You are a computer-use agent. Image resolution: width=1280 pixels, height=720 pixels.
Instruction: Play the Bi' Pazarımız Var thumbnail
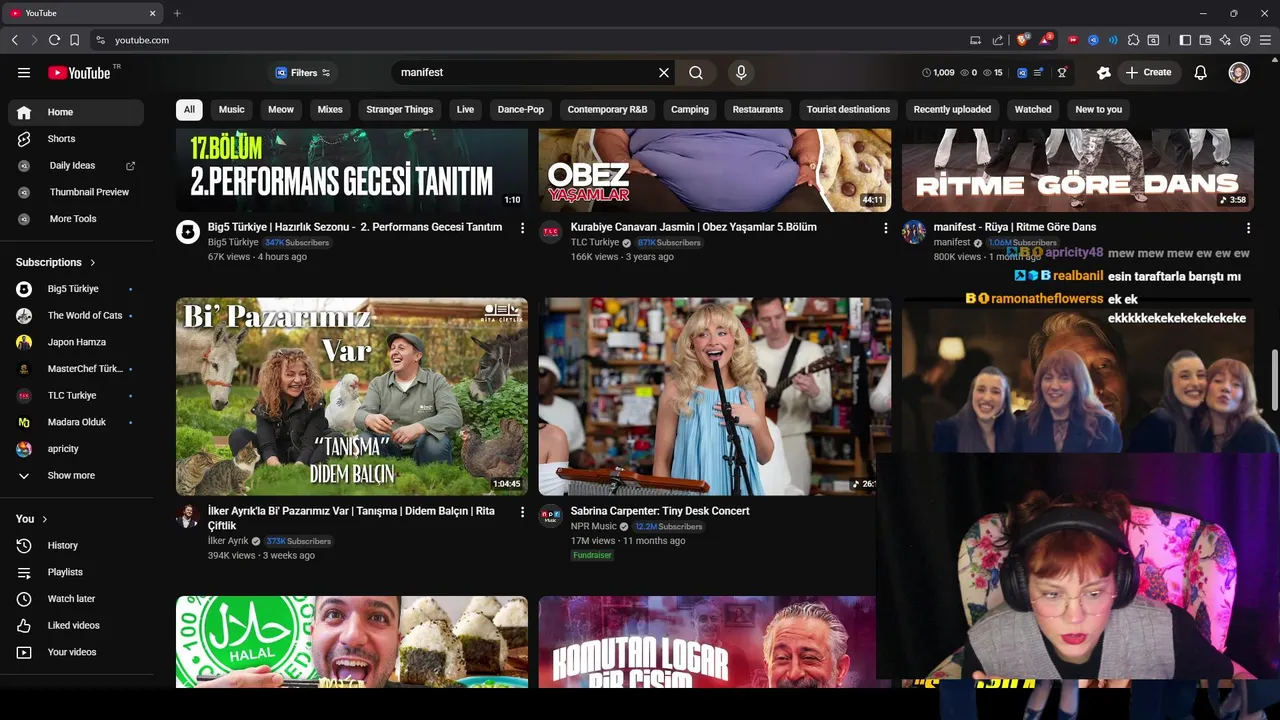(x=352, y=396)
